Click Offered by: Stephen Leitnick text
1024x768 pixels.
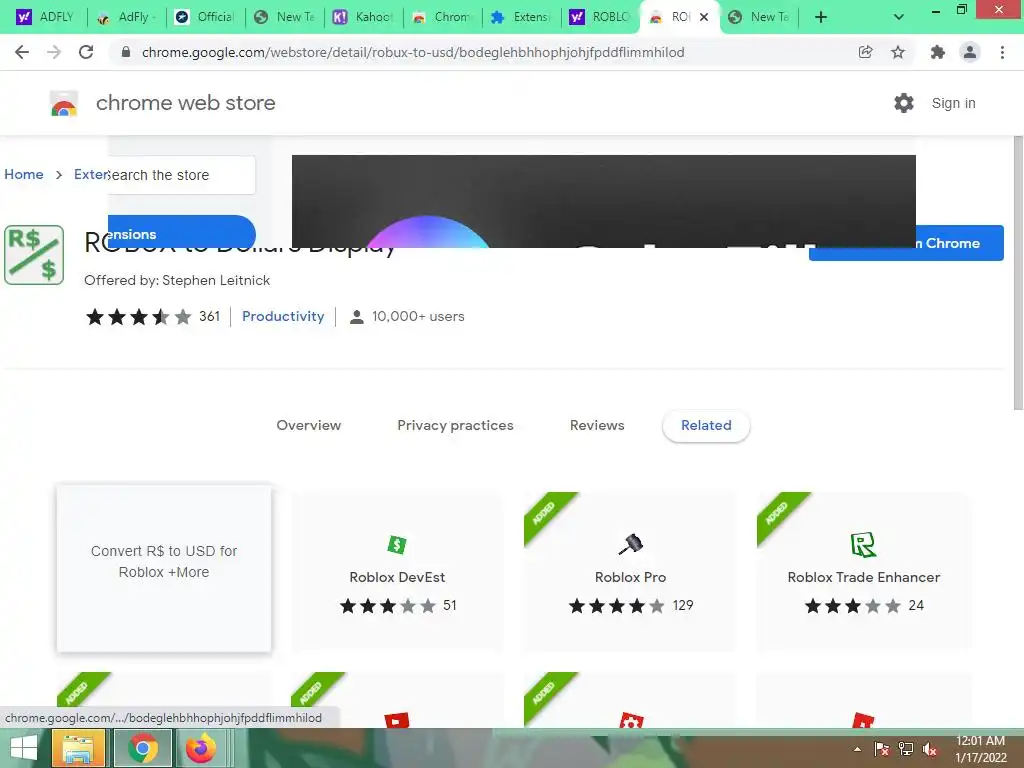tap(177, 280)
